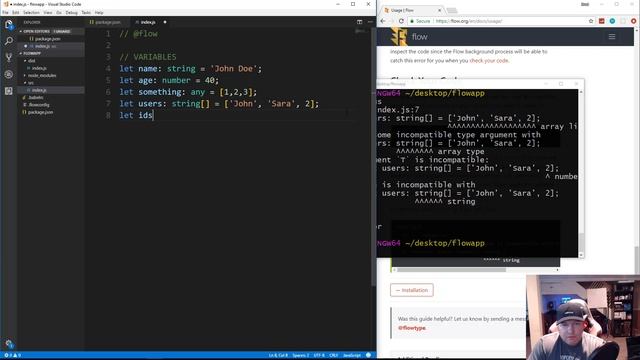The width and height of the screenshot is (640, 360).
Task: Bookmark the page with the star icon
Action: click(591, 21)
